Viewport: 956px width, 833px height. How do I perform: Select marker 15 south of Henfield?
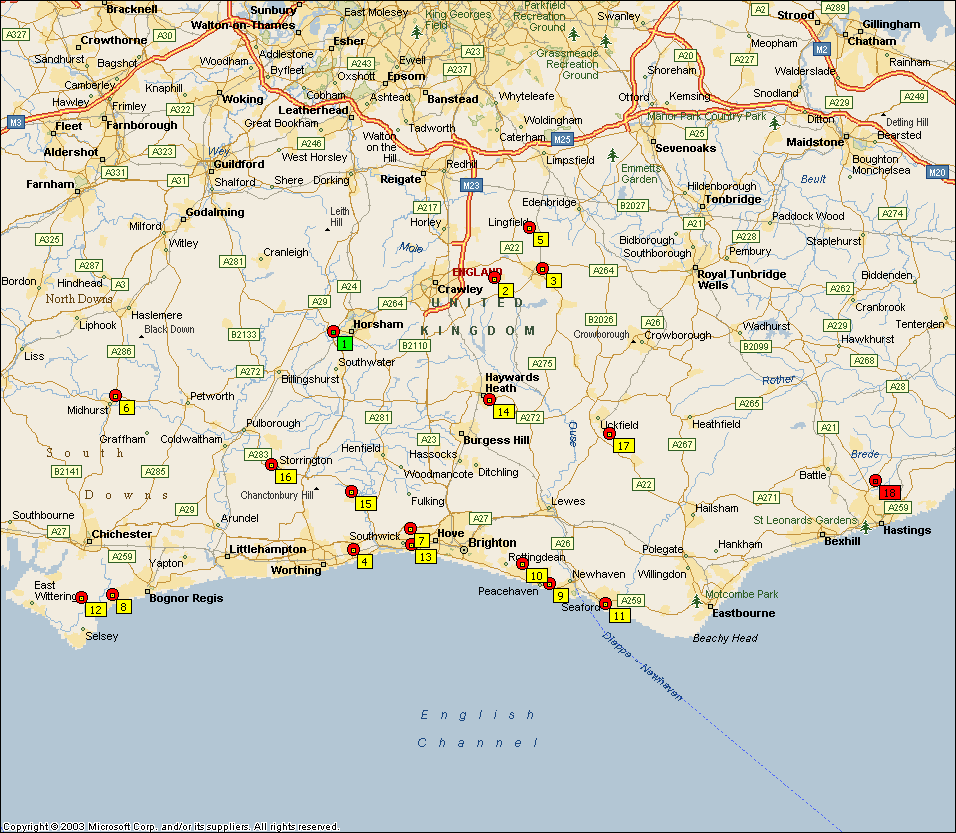pyautogui.click(x=365, y=503)
